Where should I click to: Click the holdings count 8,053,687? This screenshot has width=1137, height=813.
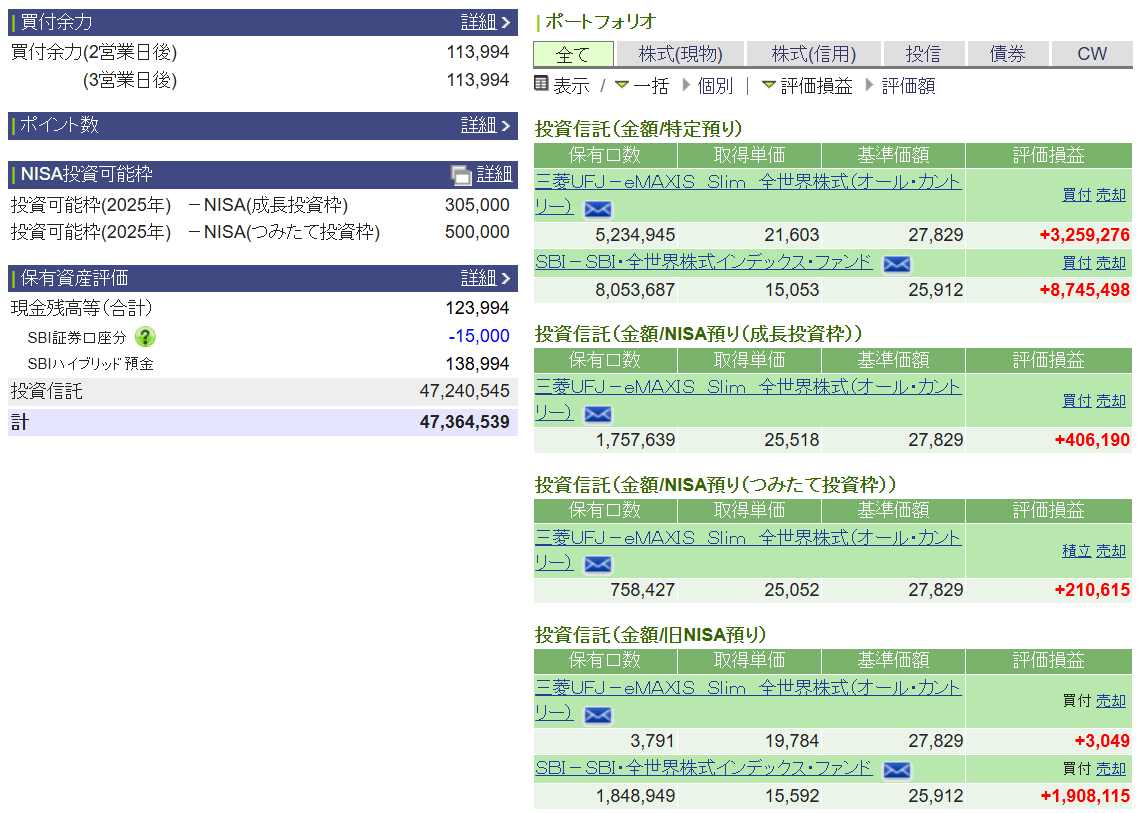tap(635, 290)
